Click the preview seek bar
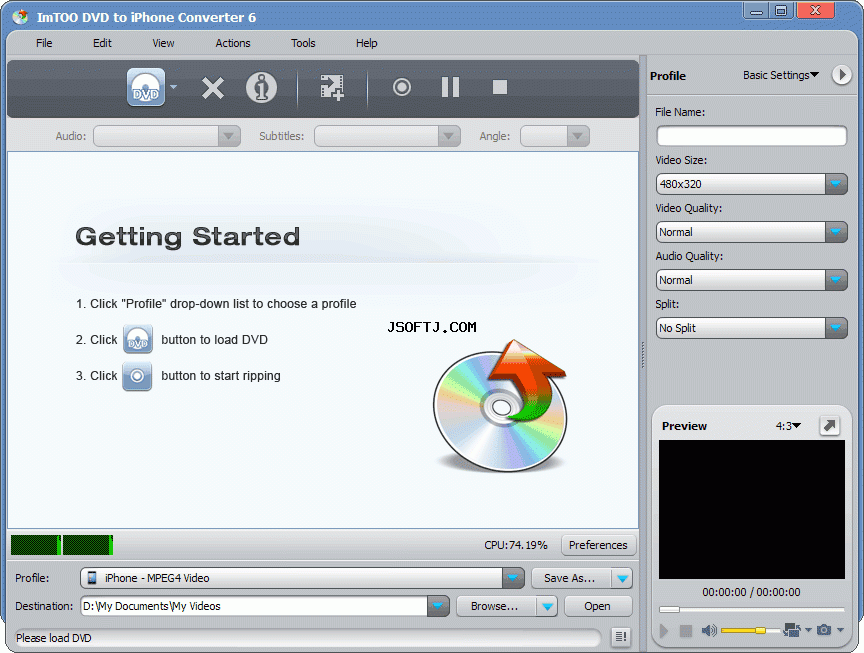Viewport: 864px width, 653px height. pyautogui.click(x=752, y=609)
